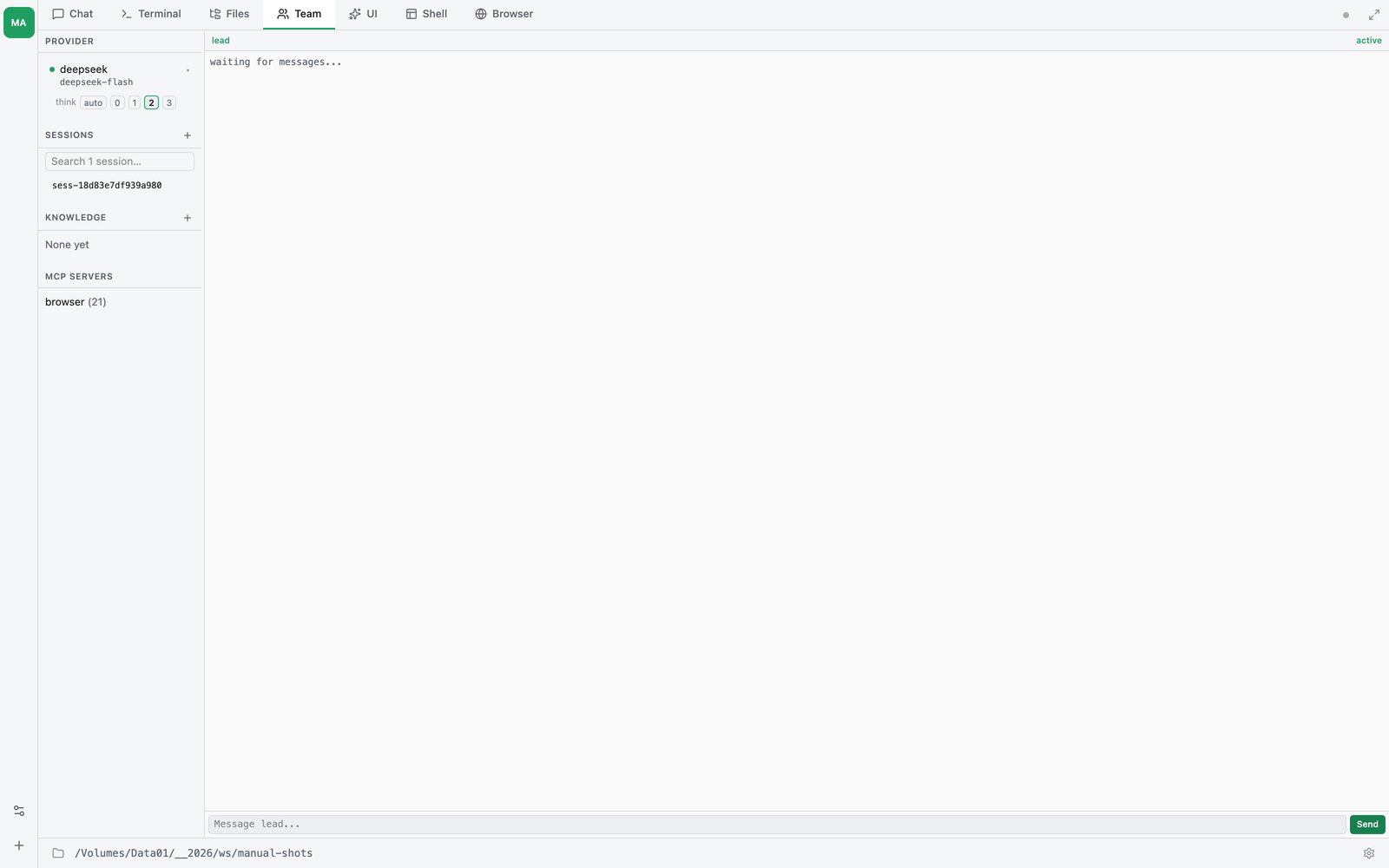The width and height of the screenshot is (1389, 868).
Task: Add a new workspace with plus icon at bottom
Action: click(x=19, y=845)
